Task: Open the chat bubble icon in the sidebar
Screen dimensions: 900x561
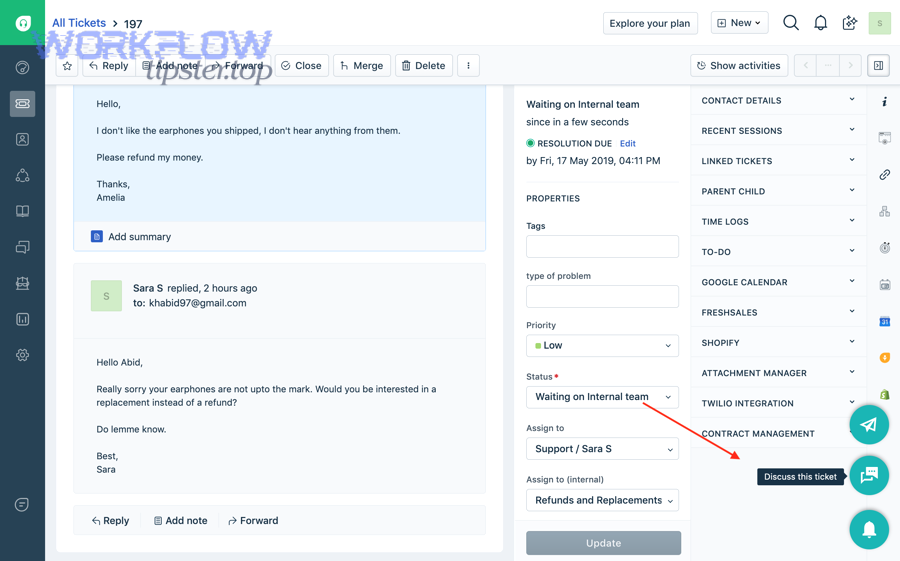Action: [22, 505]
